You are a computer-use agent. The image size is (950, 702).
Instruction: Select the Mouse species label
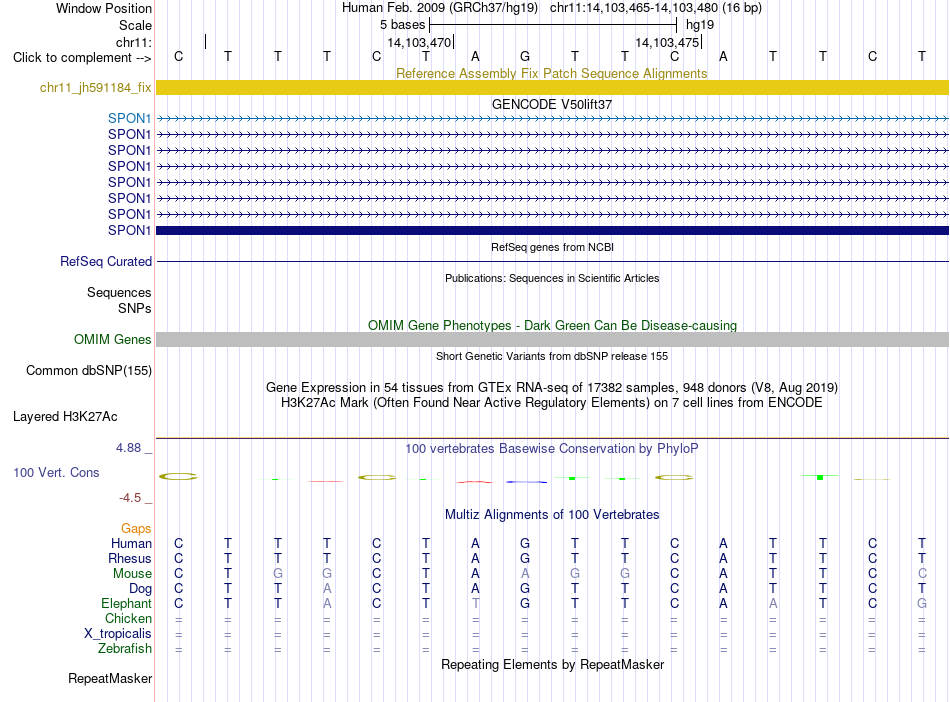pyautogui.click(x=132, y=573)
